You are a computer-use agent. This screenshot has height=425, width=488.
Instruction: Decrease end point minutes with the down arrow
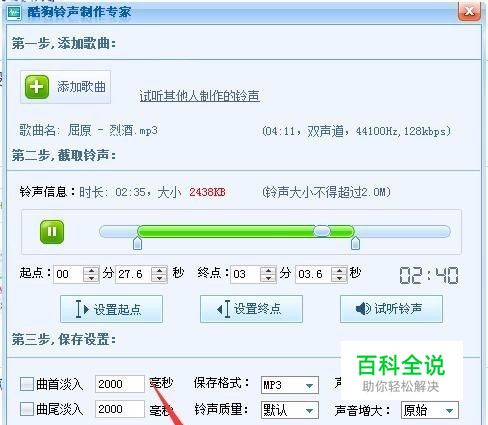268,278
